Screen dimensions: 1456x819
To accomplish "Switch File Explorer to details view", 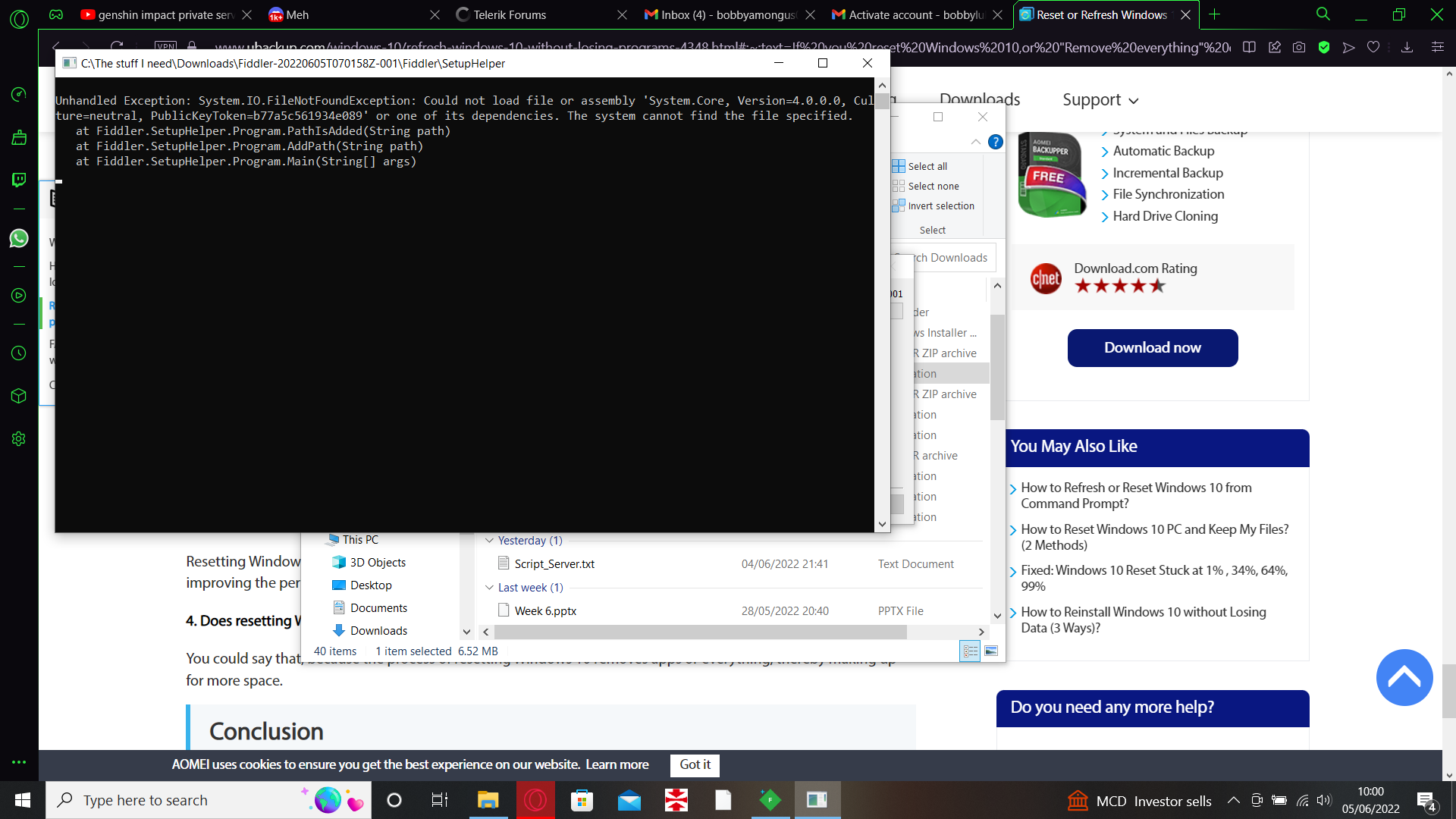I will (970, 651).
